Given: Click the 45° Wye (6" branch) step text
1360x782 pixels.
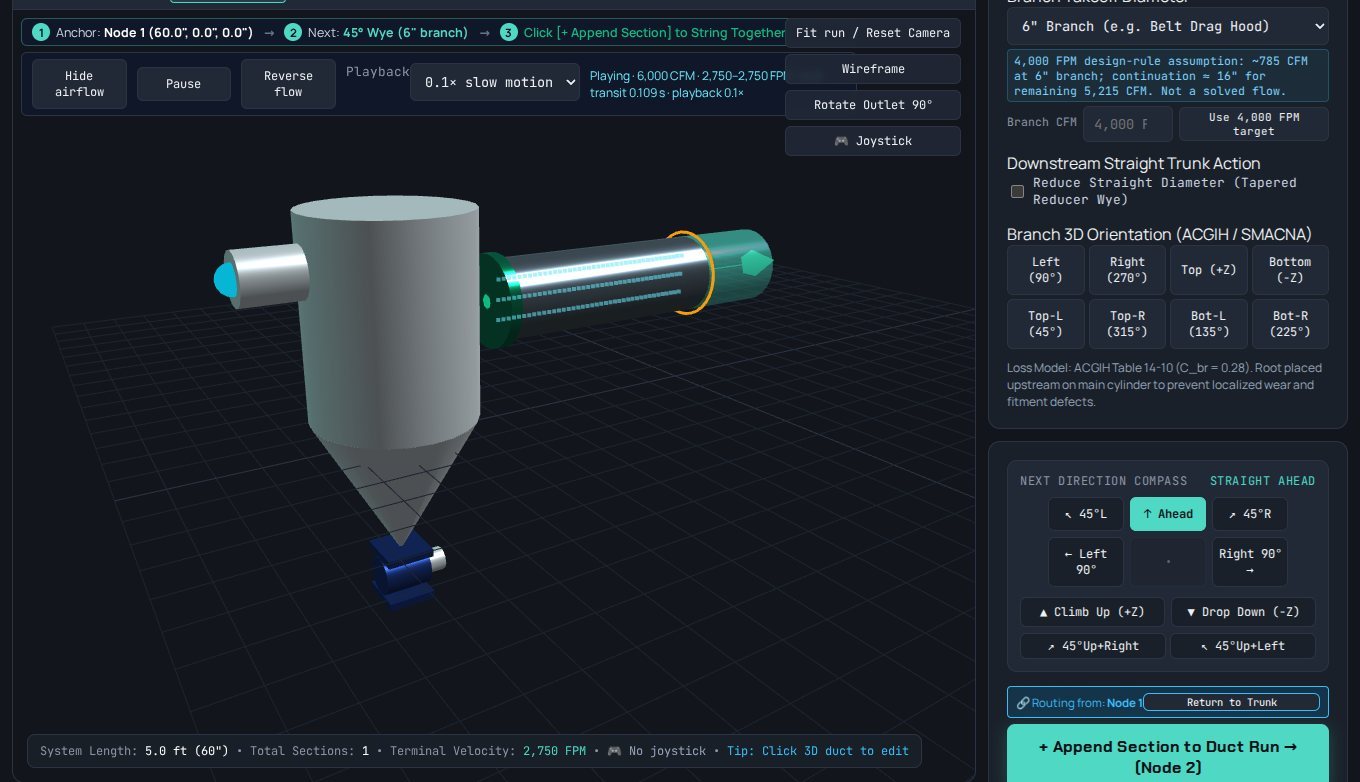Looking at the screenshot, I should [x=405, y=33].
